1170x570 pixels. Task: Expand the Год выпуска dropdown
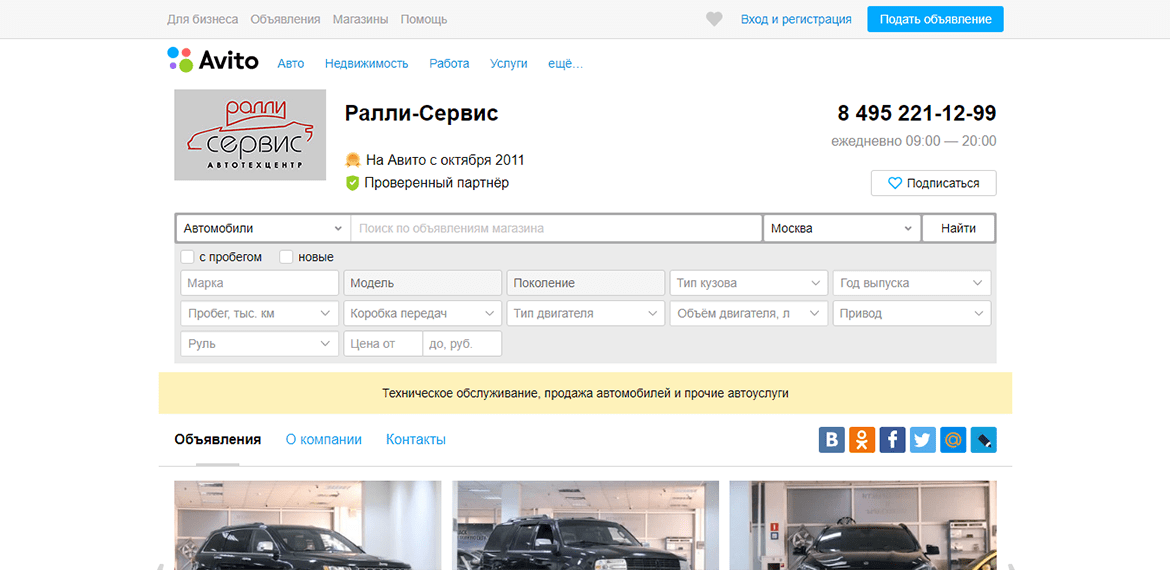pos(912,284)
